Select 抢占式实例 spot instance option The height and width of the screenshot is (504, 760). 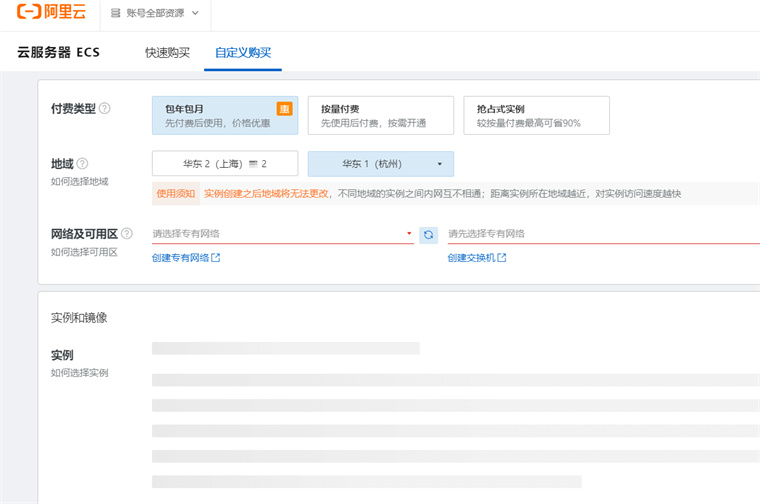(x=536, y=115)
